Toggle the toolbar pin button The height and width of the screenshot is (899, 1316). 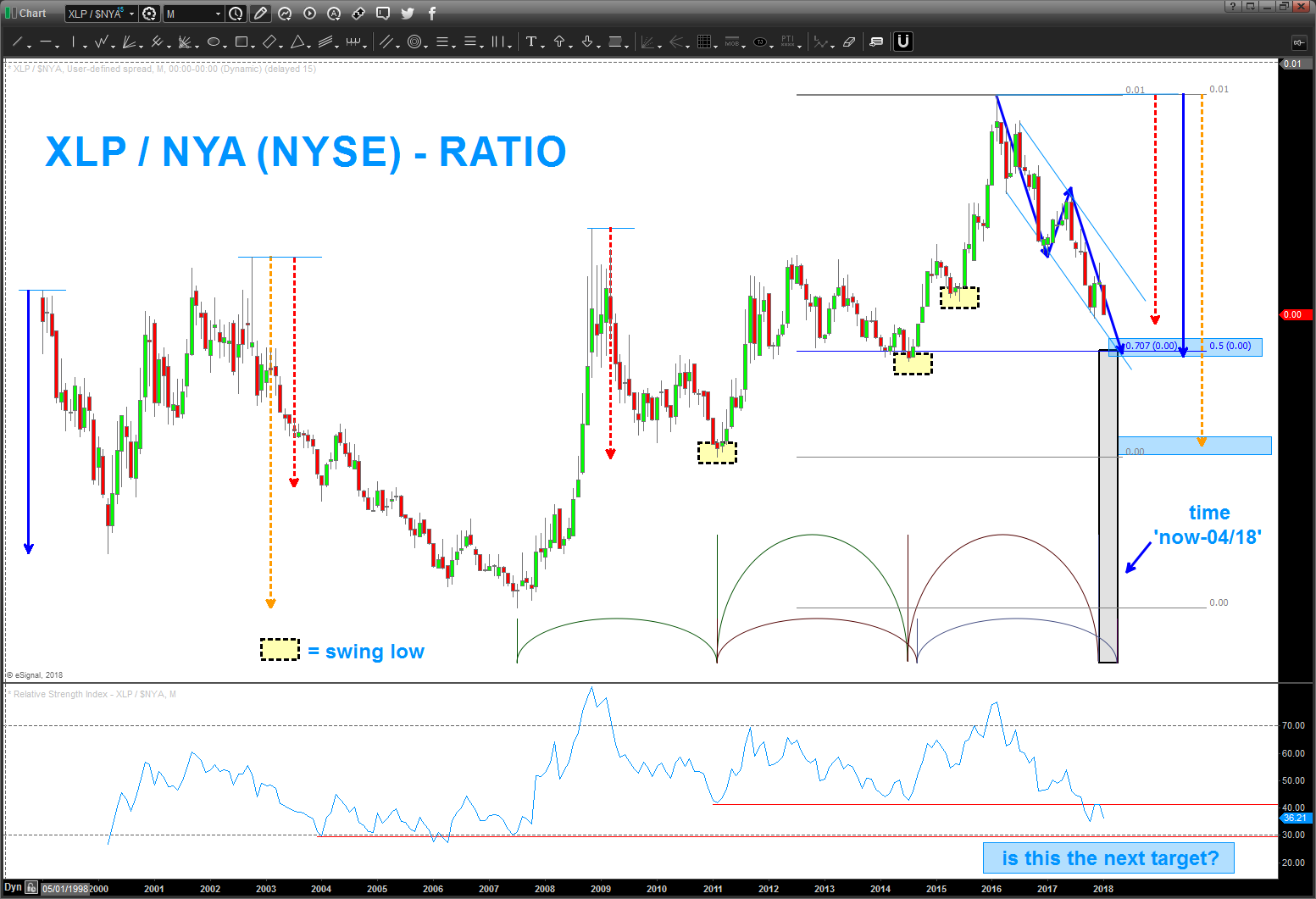point(1297,42)
